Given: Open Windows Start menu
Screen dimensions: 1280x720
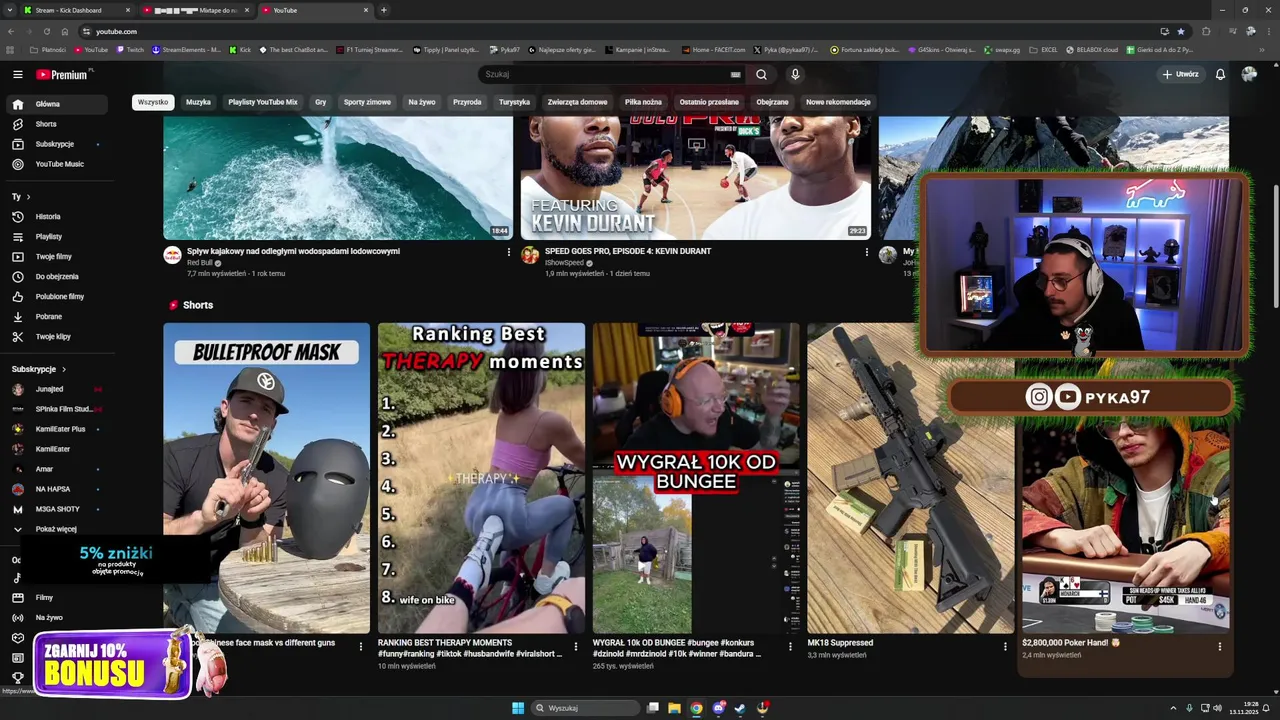Looking at the screenshot, I should pos(518,708).
